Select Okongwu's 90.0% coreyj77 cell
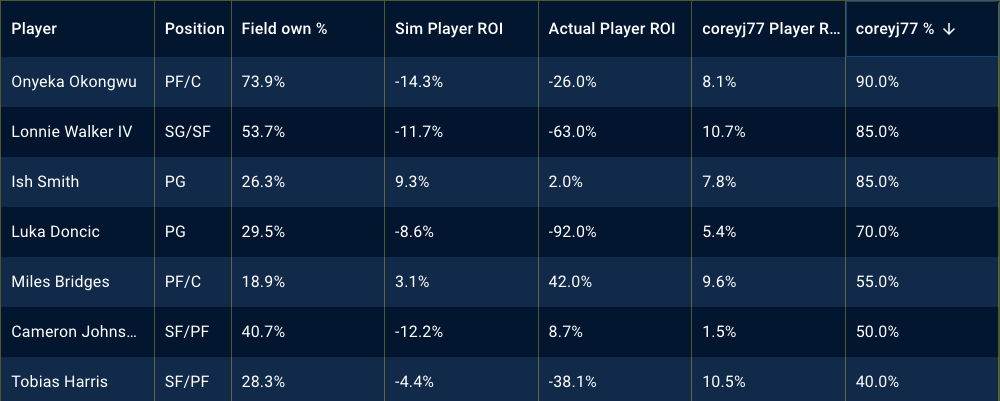This screenshot has width=1000, height=401. click(877, 82)
